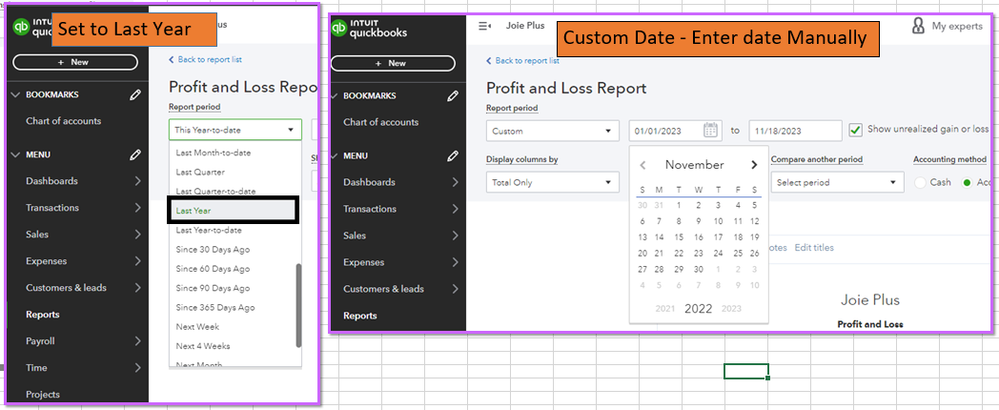Click the calendar icon in the start date field
999x410 pixels.
coord(711,130)
